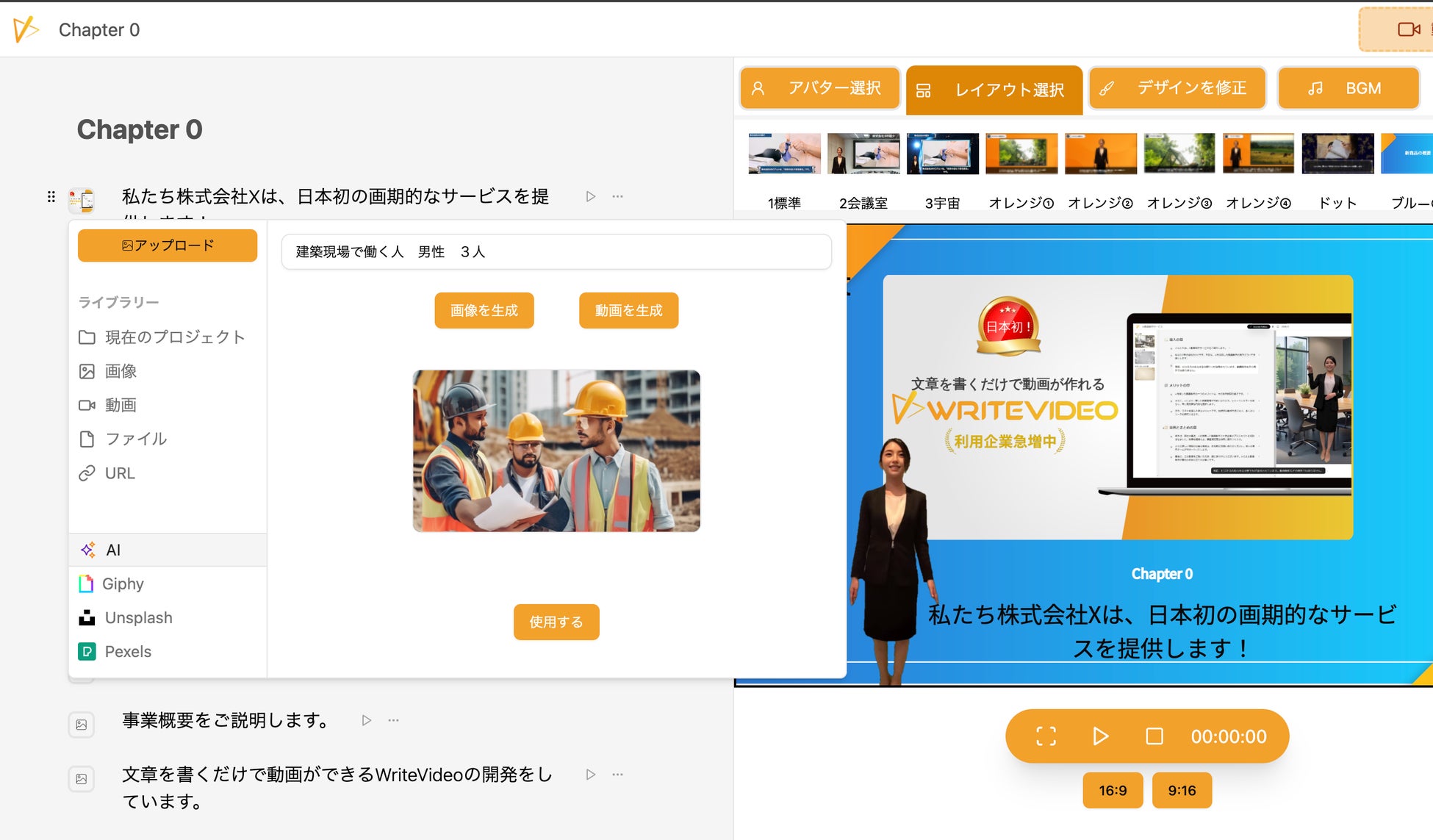The height and width of the screenshot is (840, 1433).
Task: Open Unsplash in the library sidebar
Action: click(x=138, y=617)
